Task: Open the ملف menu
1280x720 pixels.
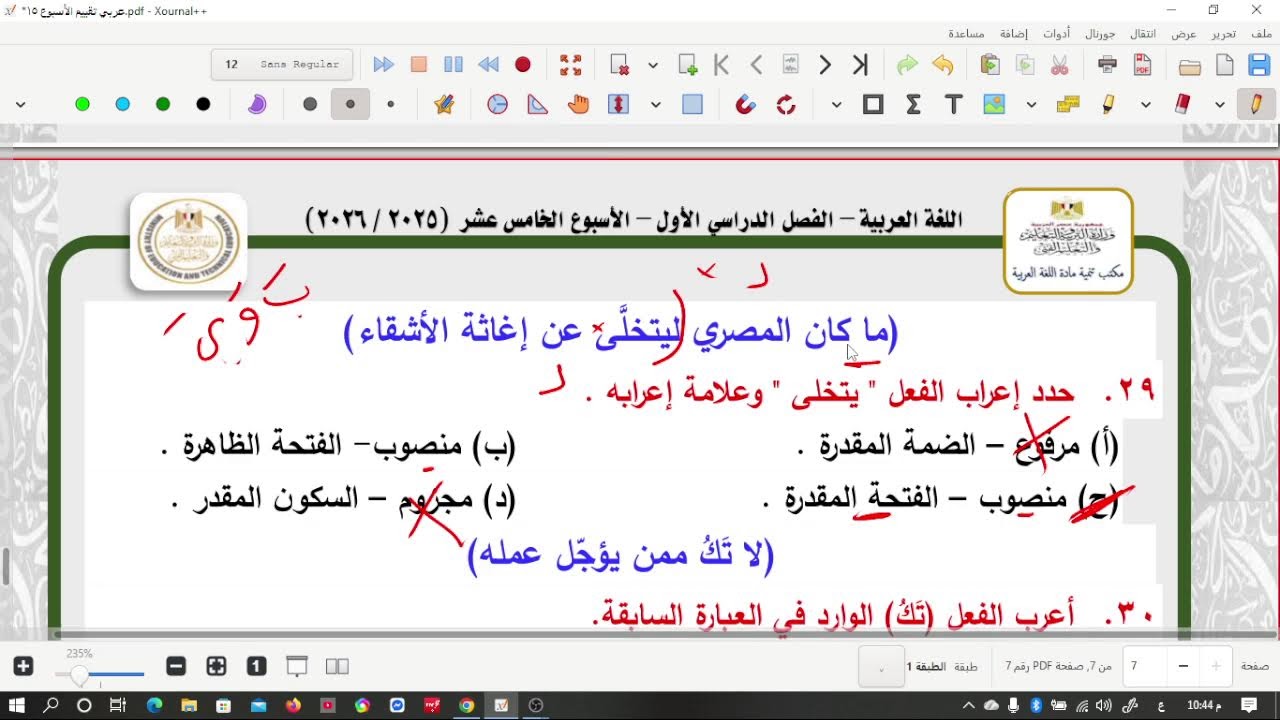Action: [1262, 33]
